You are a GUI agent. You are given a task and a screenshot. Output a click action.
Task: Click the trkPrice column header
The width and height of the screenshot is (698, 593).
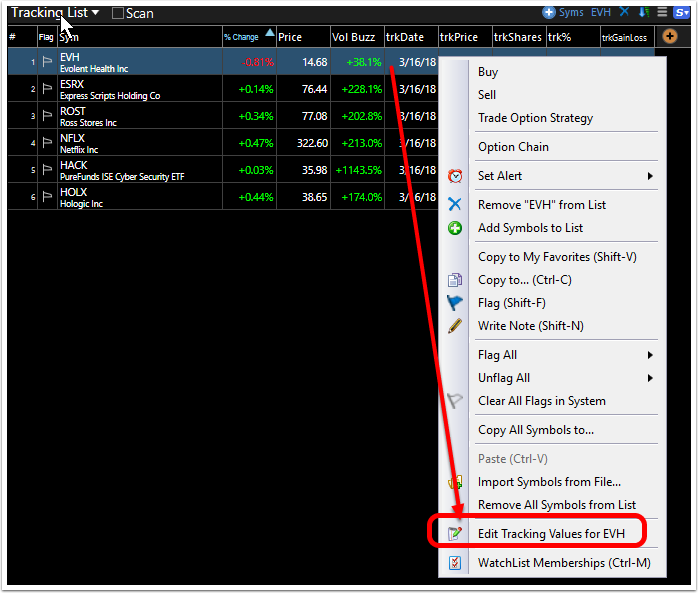click(x=465, y=37)
